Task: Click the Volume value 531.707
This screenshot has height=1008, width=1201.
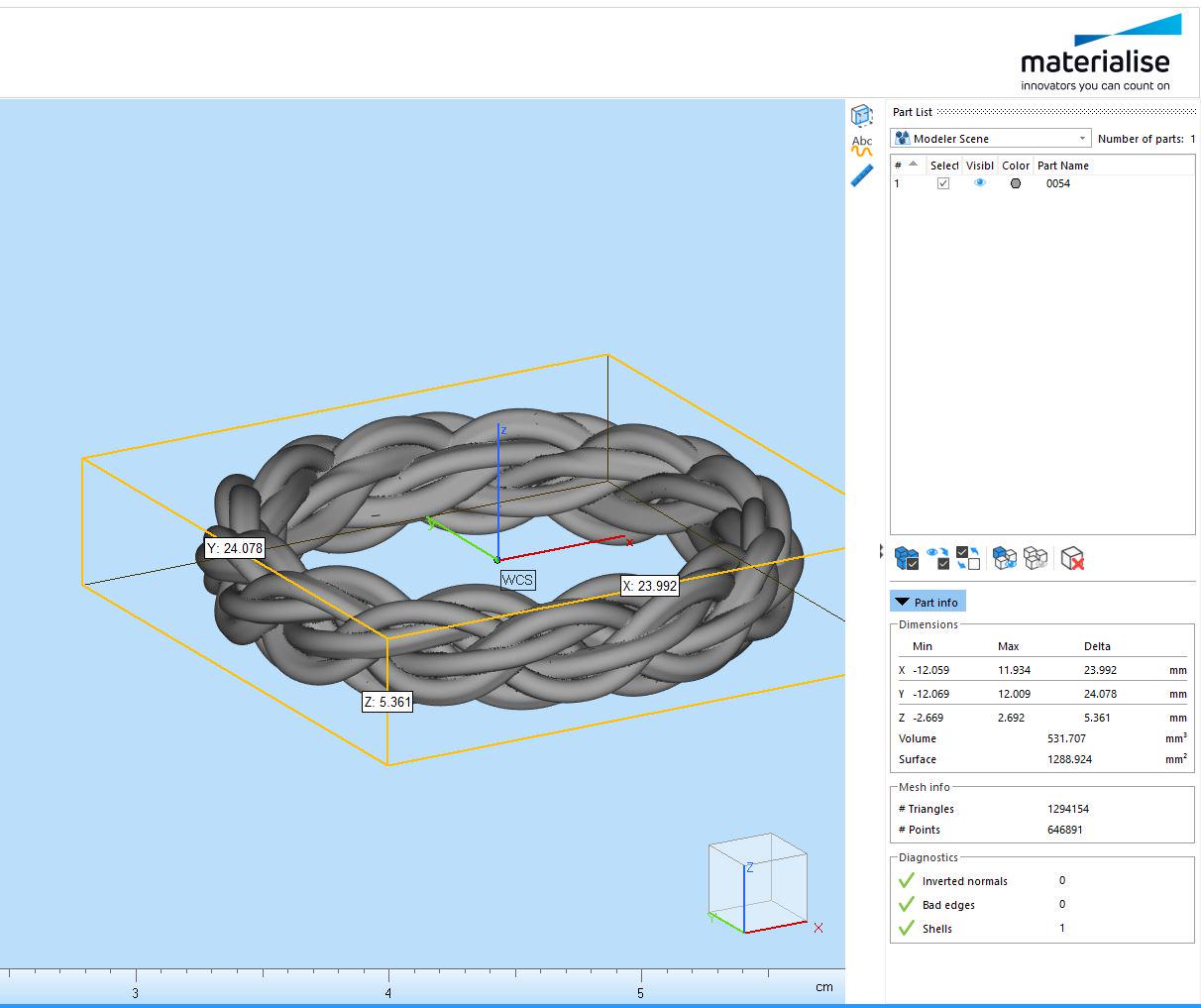Action: pos(1066,738)
